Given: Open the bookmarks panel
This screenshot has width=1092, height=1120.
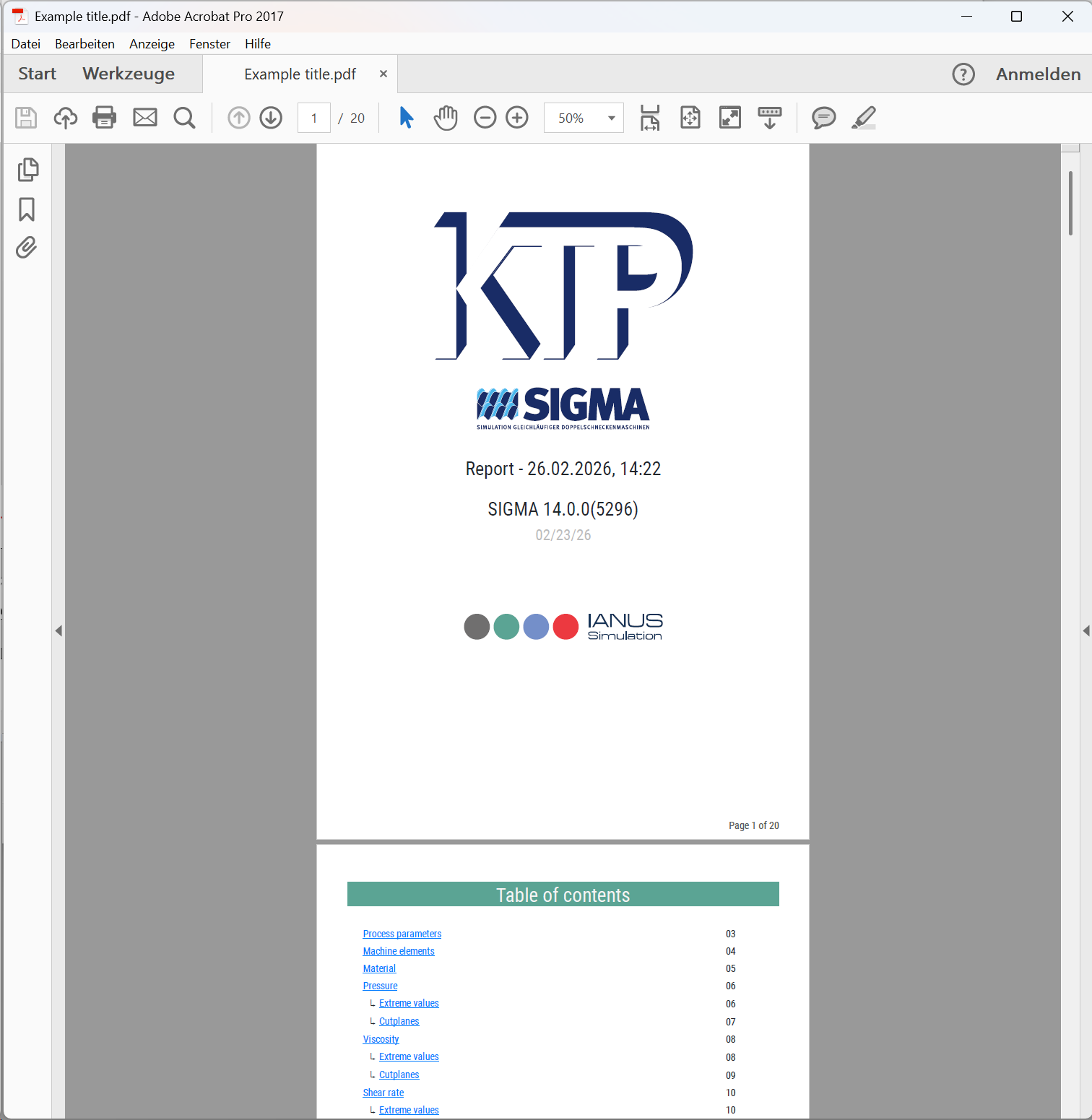Looking at the screenshot, I should (x=27, y=209).
